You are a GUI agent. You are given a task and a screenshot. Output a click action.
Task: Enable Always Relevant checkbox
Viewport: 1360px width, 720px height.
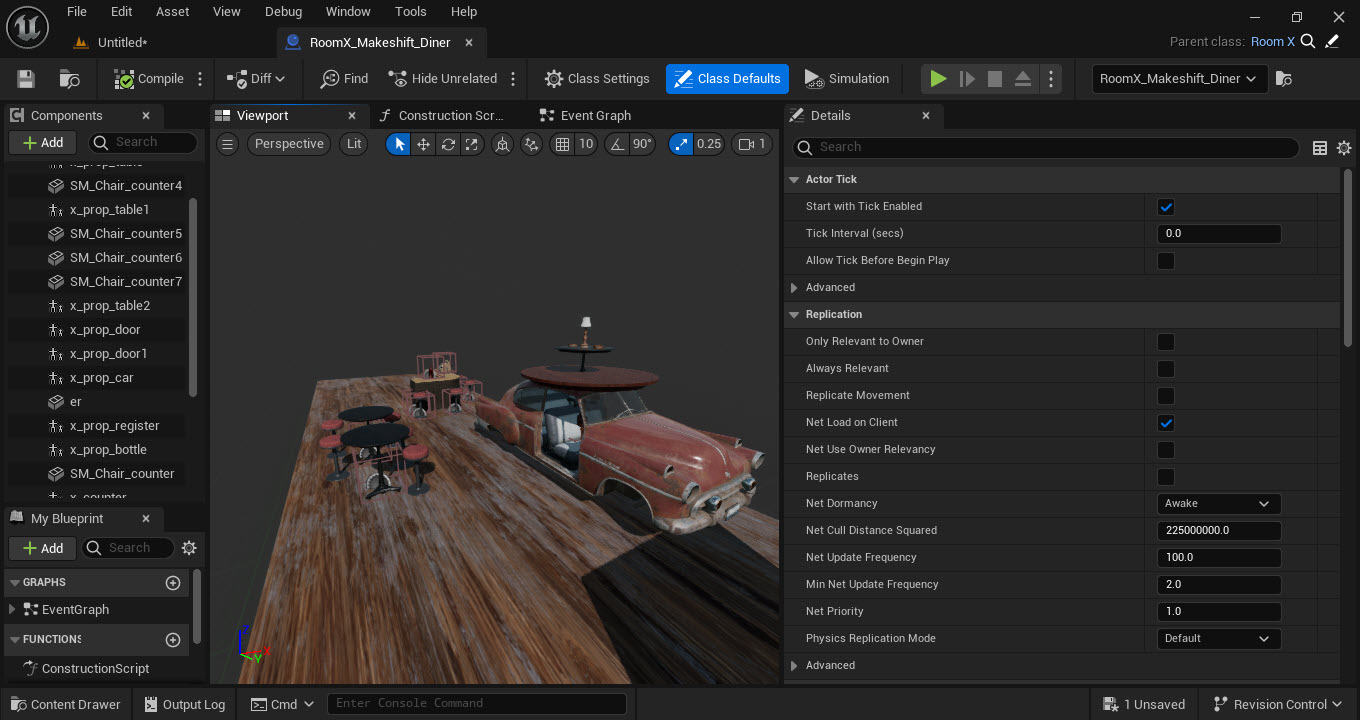(1165, 369)
